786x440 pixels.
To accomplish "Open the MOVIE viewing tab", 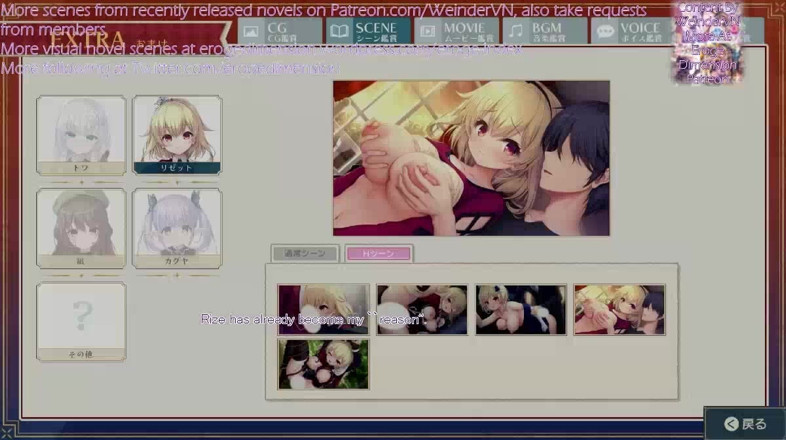I will 457,31.
